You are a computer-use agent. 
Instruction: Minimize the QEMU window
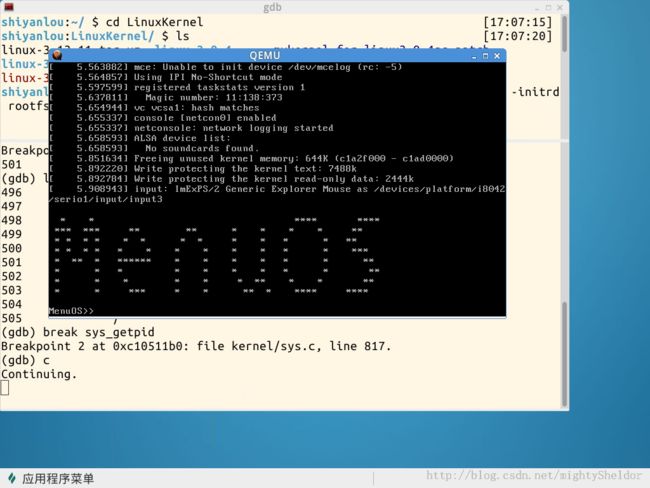click(474, 56)
